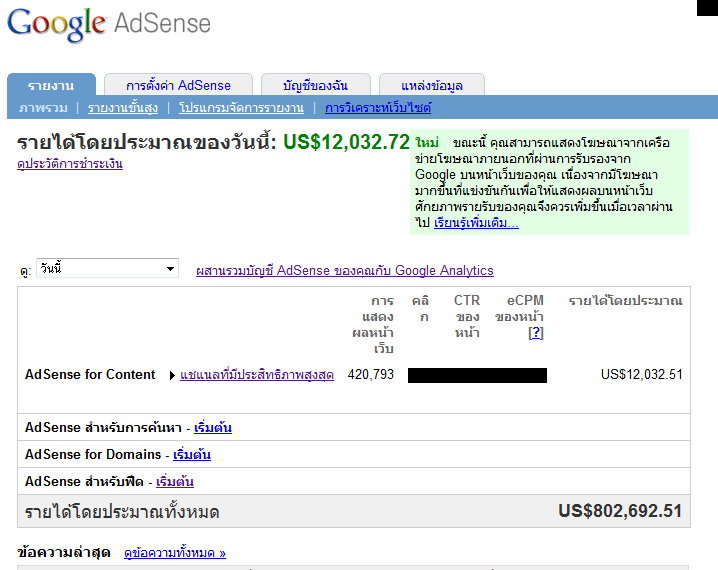Open the แชนแนลที่มีประสิทธิภาพสูงสุด link
The height and width of the screenshot is (570, 718).
257,375
